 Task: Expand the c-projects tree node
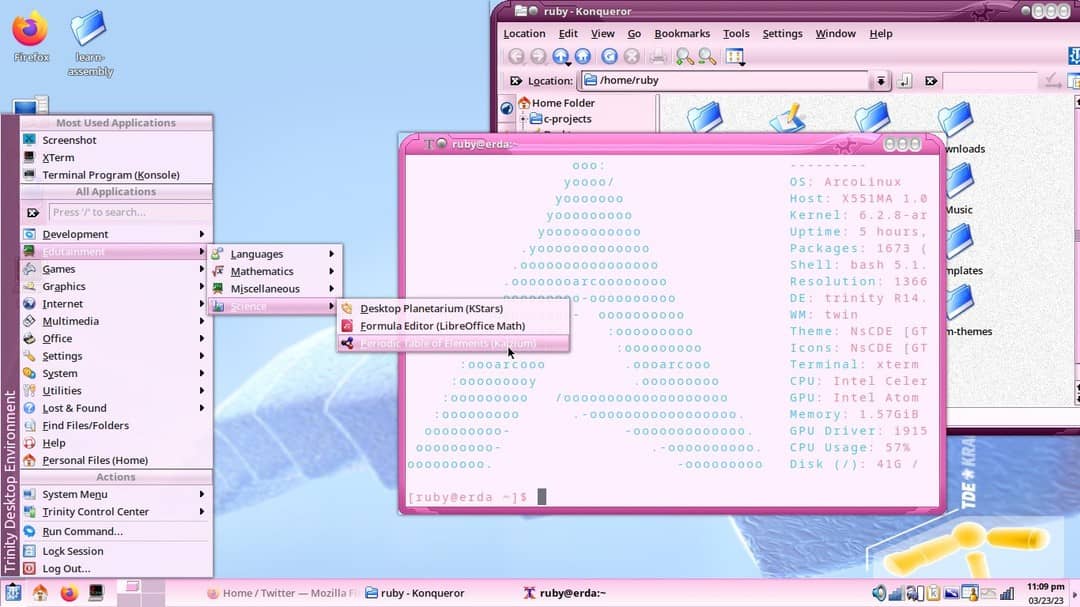(523, 119)
